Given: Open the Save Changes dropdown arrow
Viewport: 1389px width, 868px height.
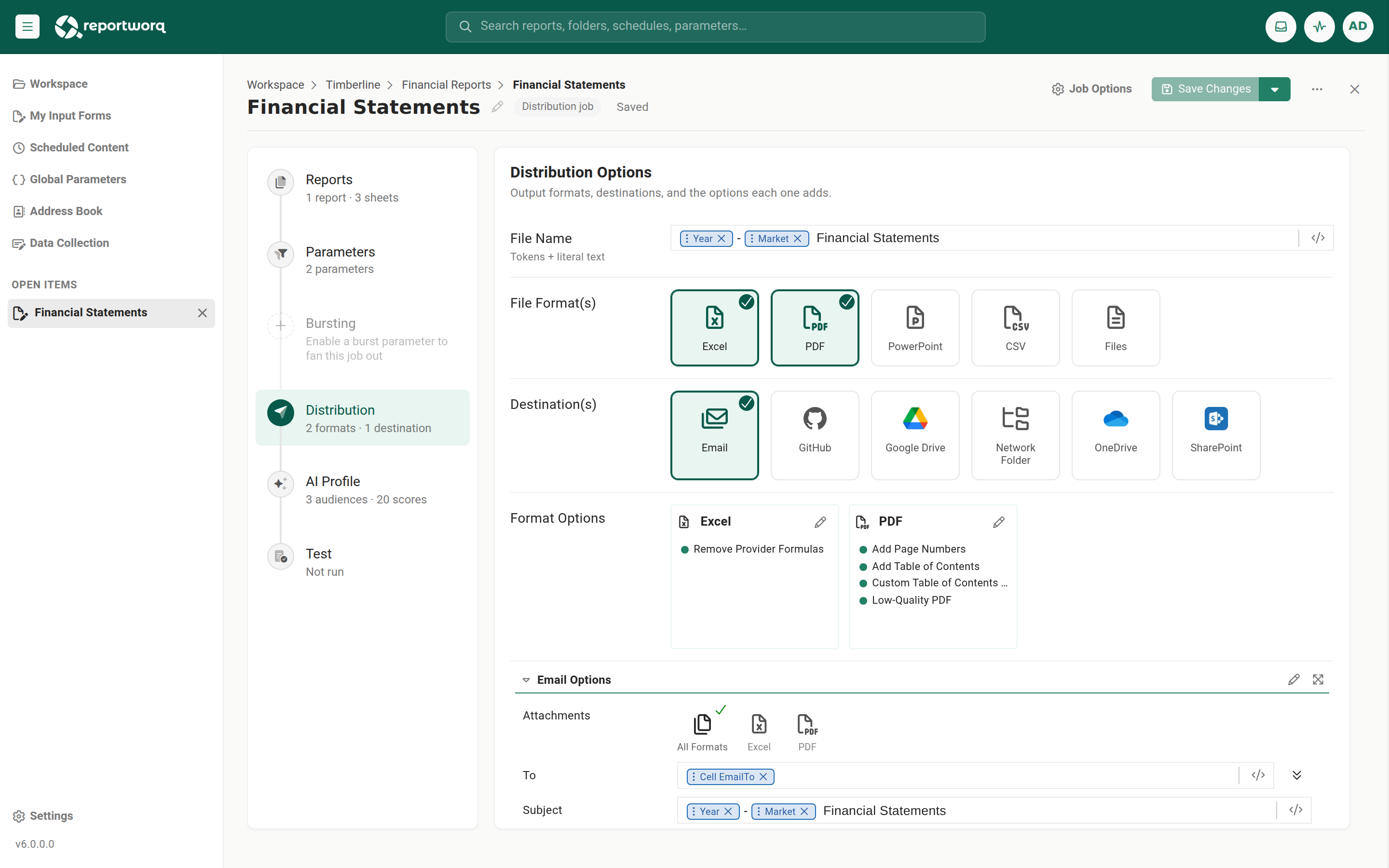Looking at the screenshot, I should 1274,89.
